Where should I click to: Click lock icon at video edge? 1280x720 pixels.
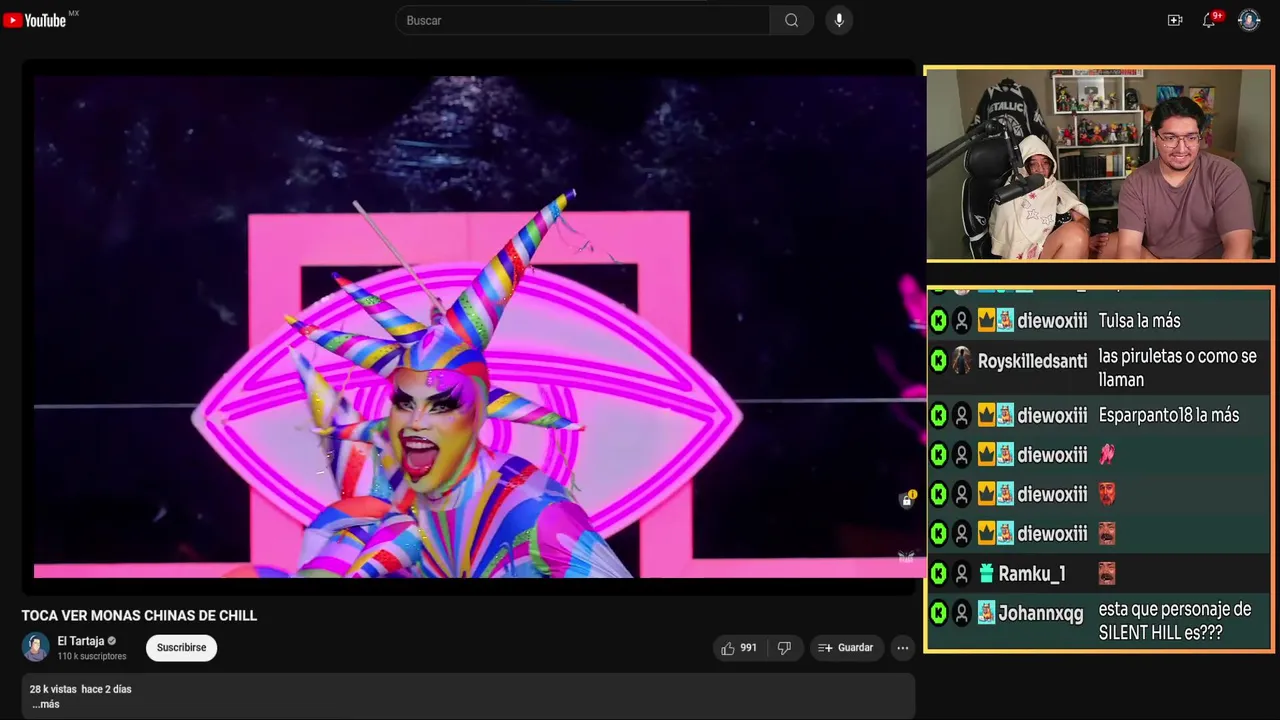pyautogui.click(x=907, y=500)
